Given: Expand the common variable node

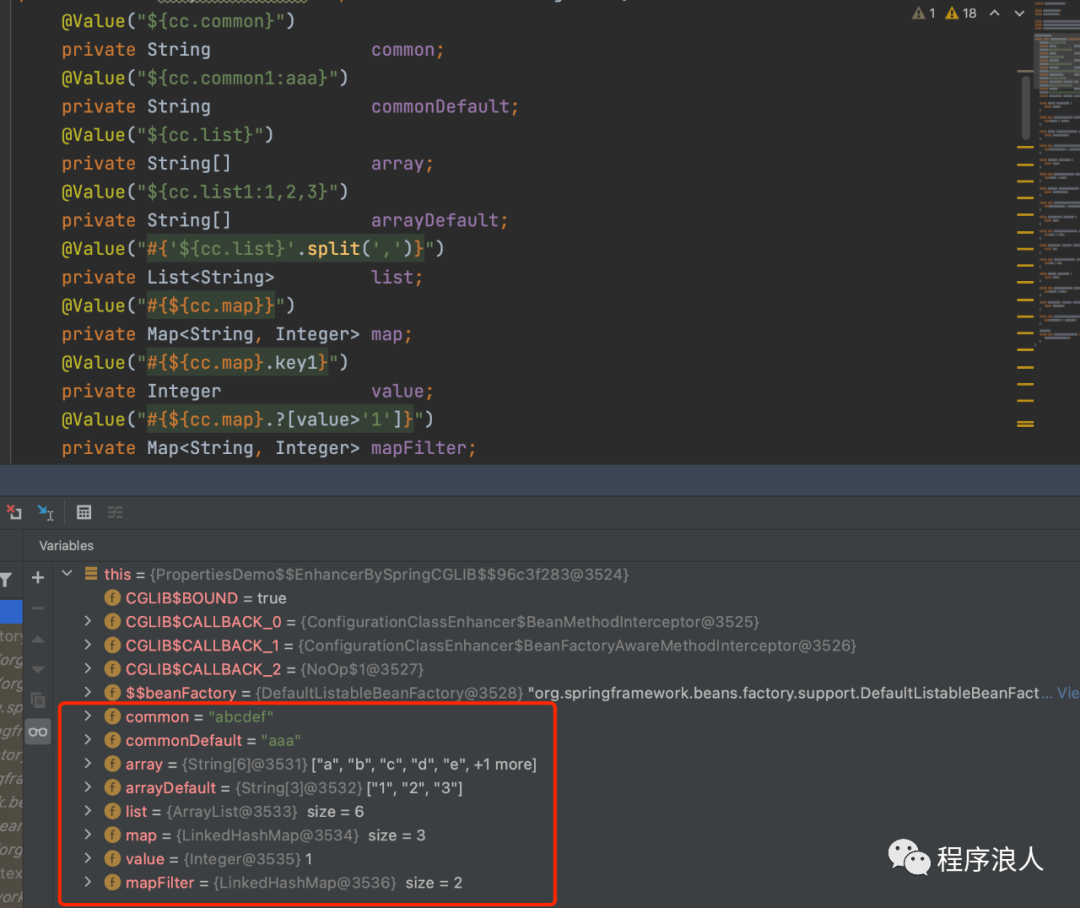Looking at the screenshot, I should pyautogui.click(x=87, y=716).
